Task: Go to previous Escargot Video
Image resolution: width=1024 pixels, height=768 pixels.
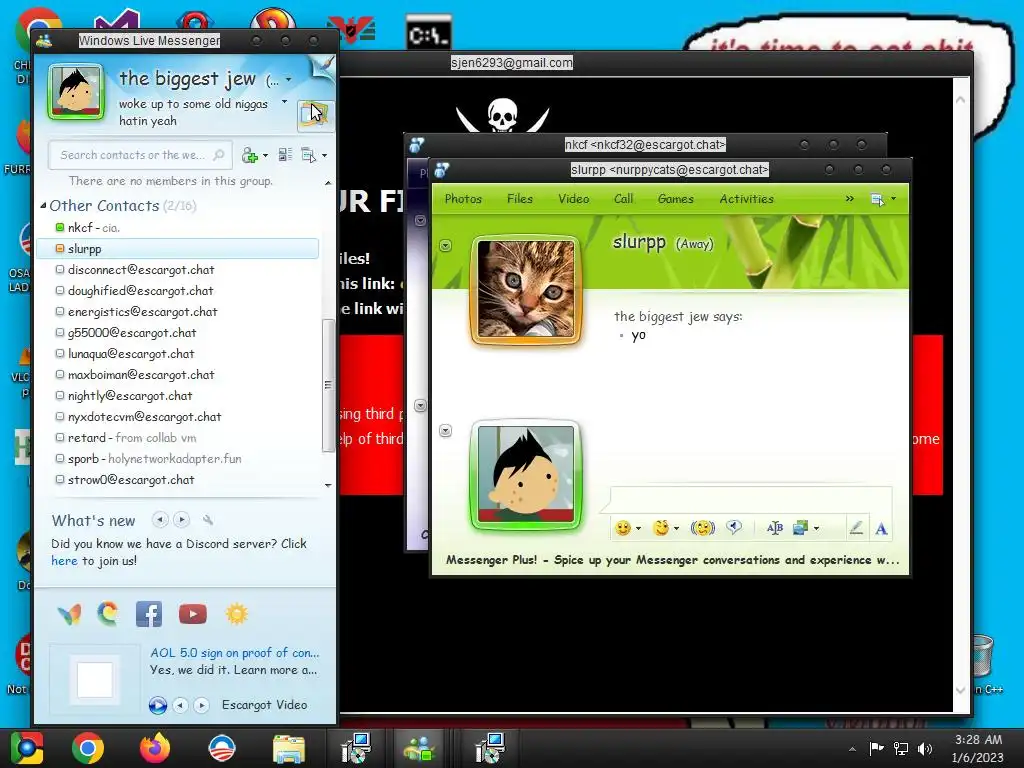Action: click(180, 705)
